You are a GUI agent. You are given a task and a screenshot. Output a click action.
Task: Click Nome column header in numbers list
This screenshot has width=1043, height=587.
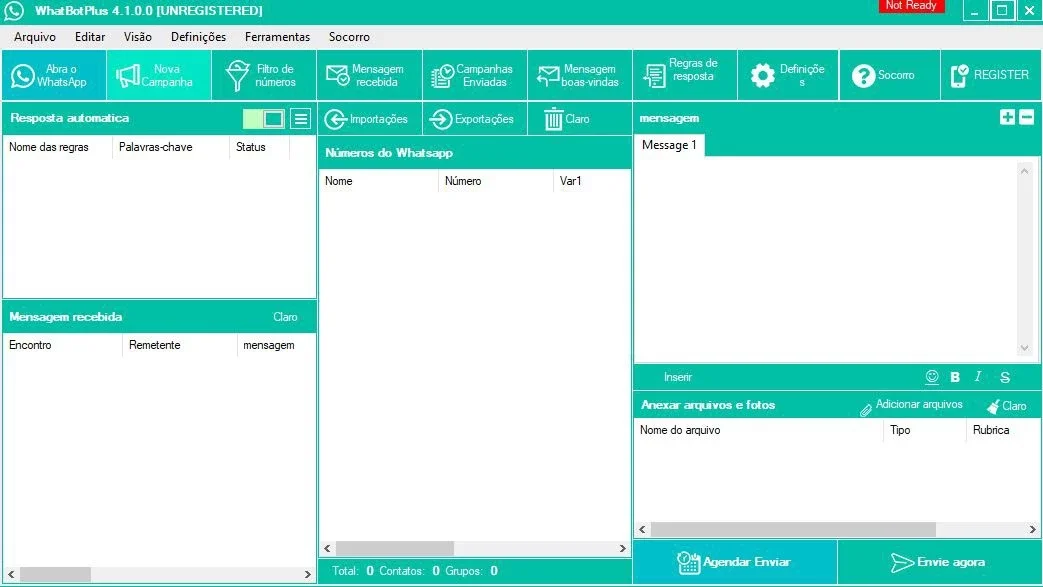(x=378, y=181)
